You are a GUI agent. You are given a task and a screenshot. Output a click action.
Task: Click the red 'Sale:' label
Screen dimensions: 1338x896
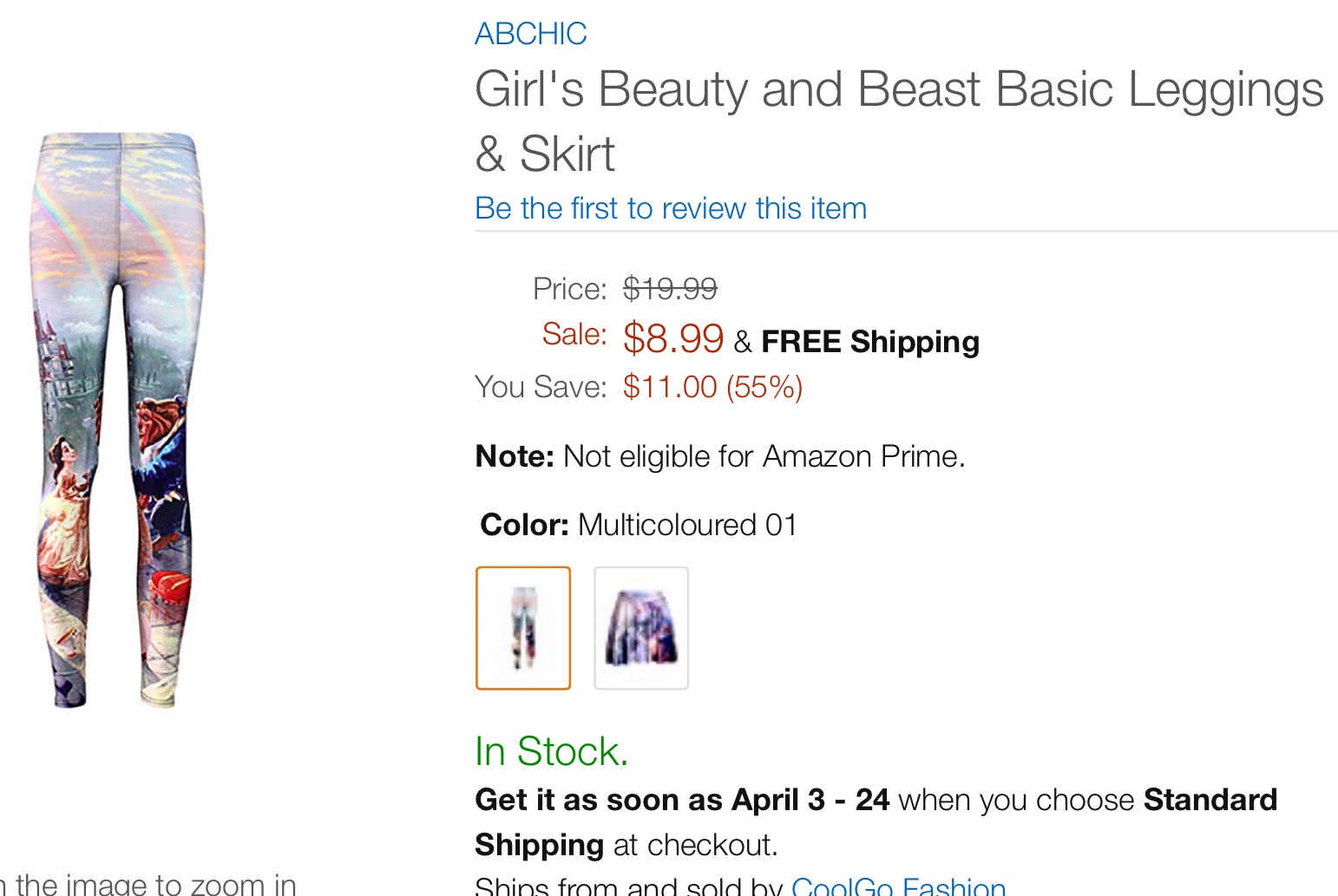[x=574, y=334]
